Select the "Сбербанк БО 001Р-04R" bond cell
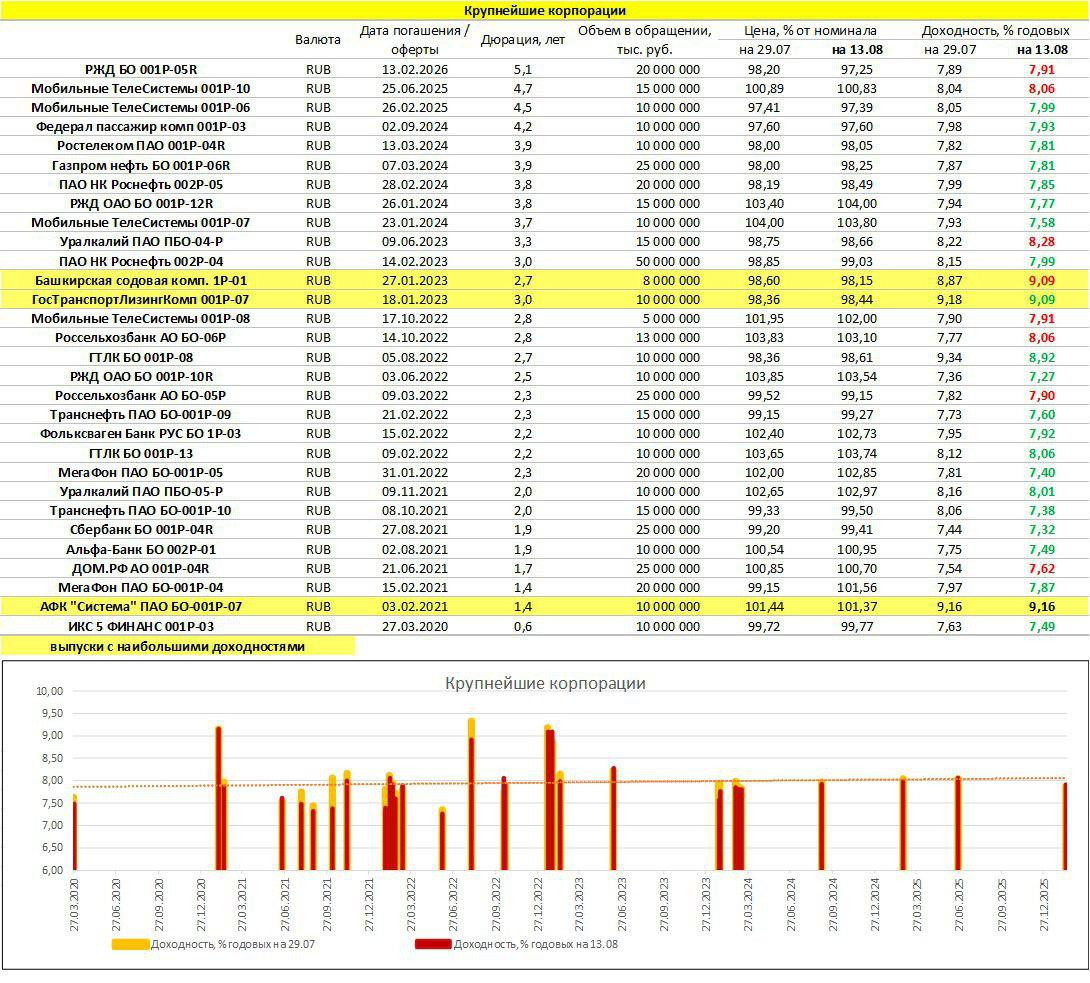 (141, 529)
